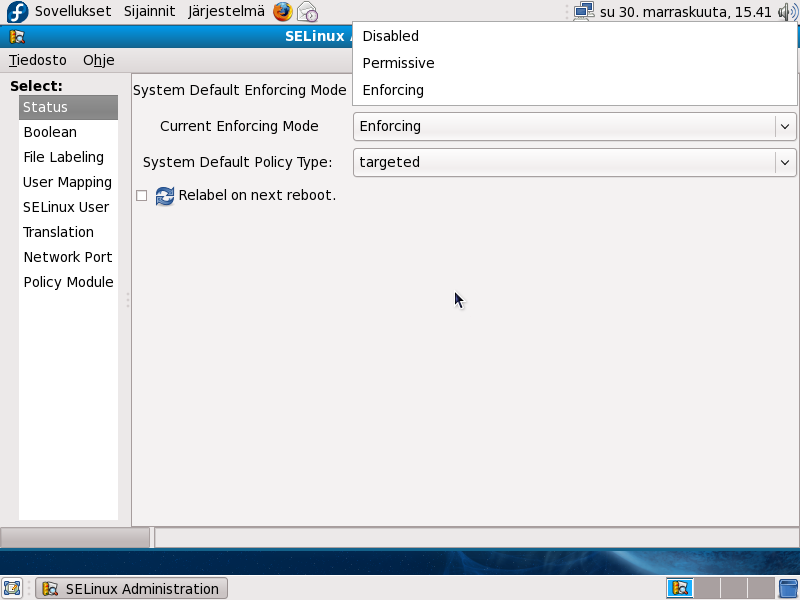Click the date and time clock
Image resolution: width=800 pixels, height=600 pixels.
(685, 12)
